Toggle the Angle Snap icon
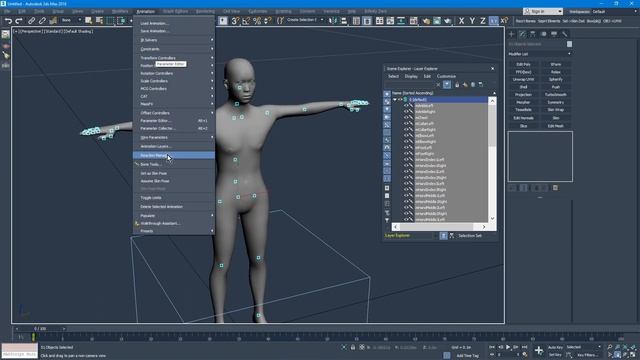The height and width of the screenshot is (360, 640). point(246,21)
